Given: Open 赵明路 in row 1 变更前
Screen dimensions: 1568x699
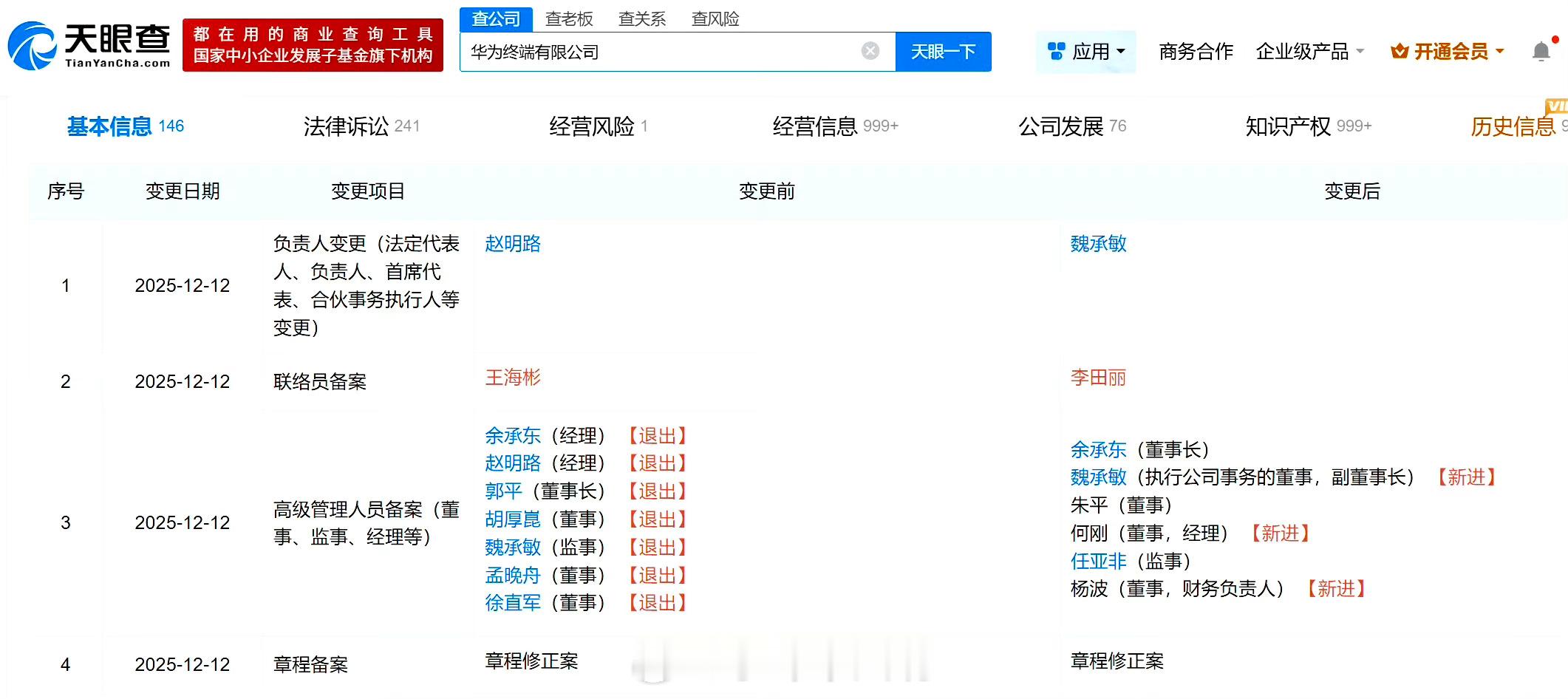Looking at the screenshot, I should 513,244.
